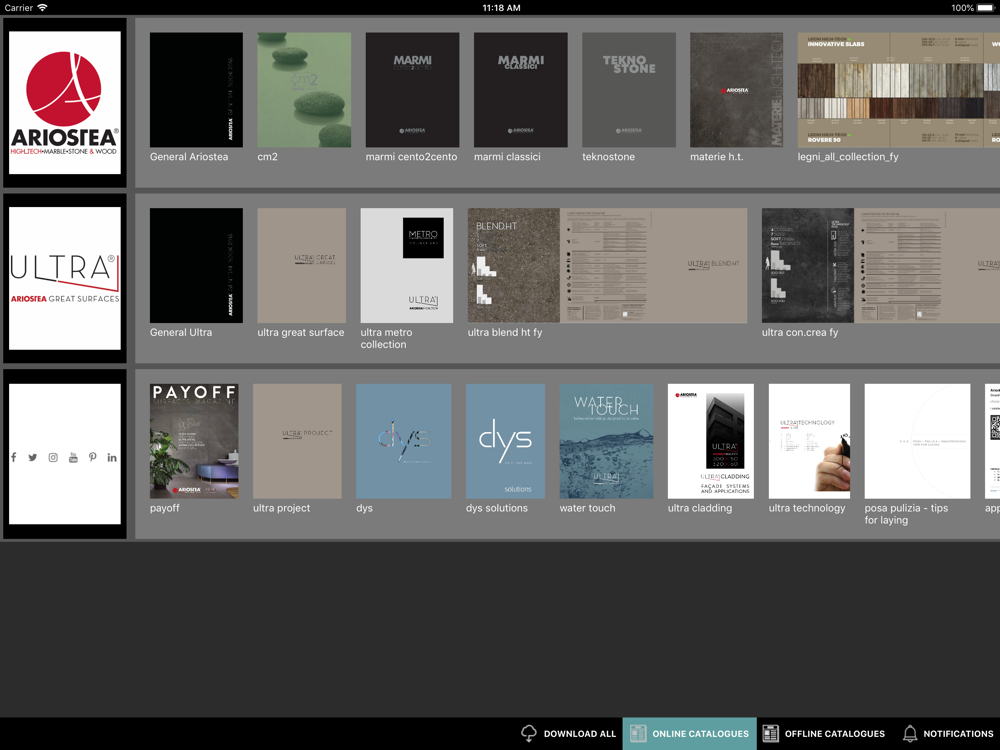Open General Ultra catalogue cover
The height and width of the screenshot is (750, 1000).
point(196,265)
